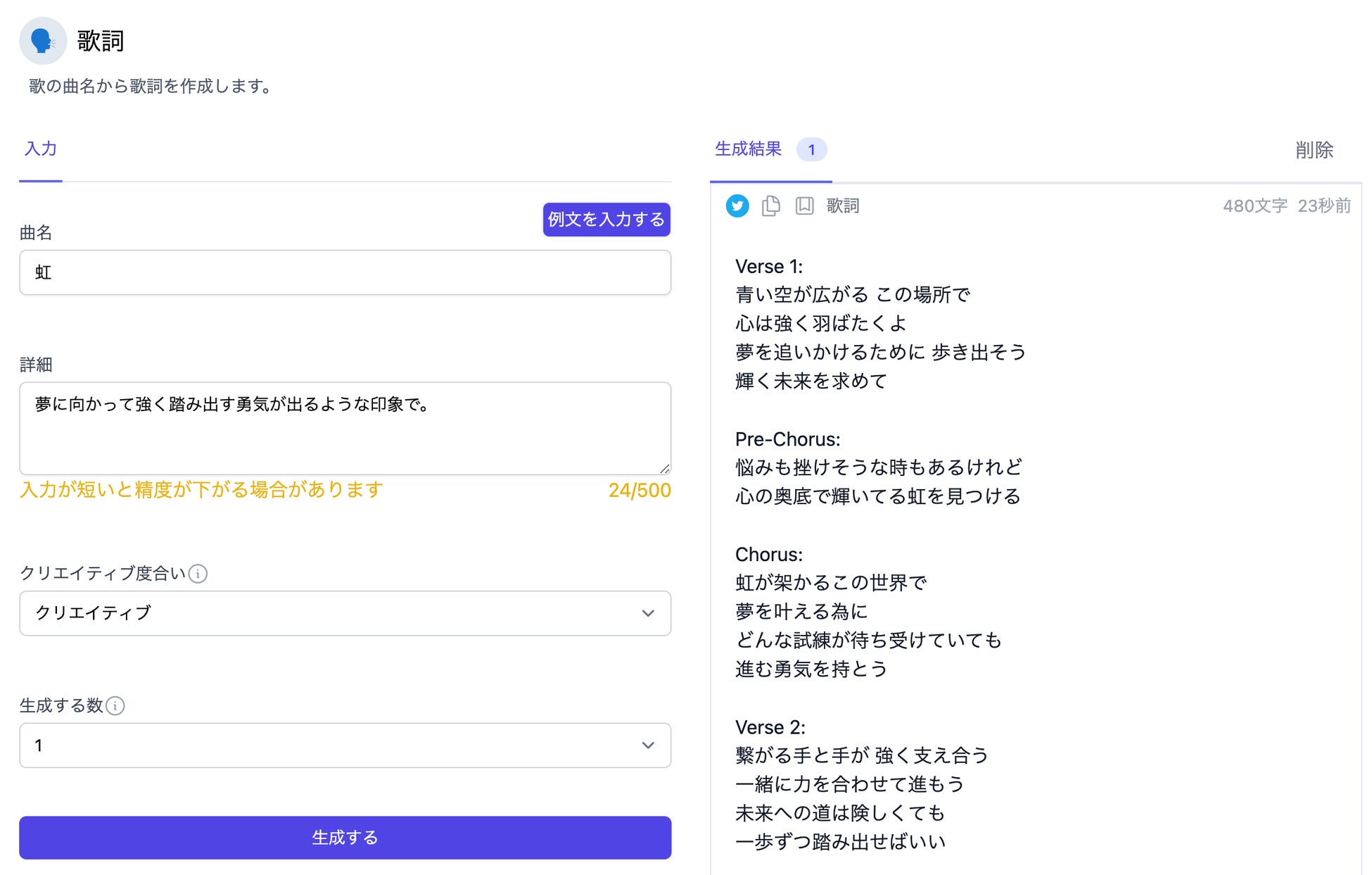
Task: Click the 削除 link
Action: pyautogui.click(x=1314, y=150)
